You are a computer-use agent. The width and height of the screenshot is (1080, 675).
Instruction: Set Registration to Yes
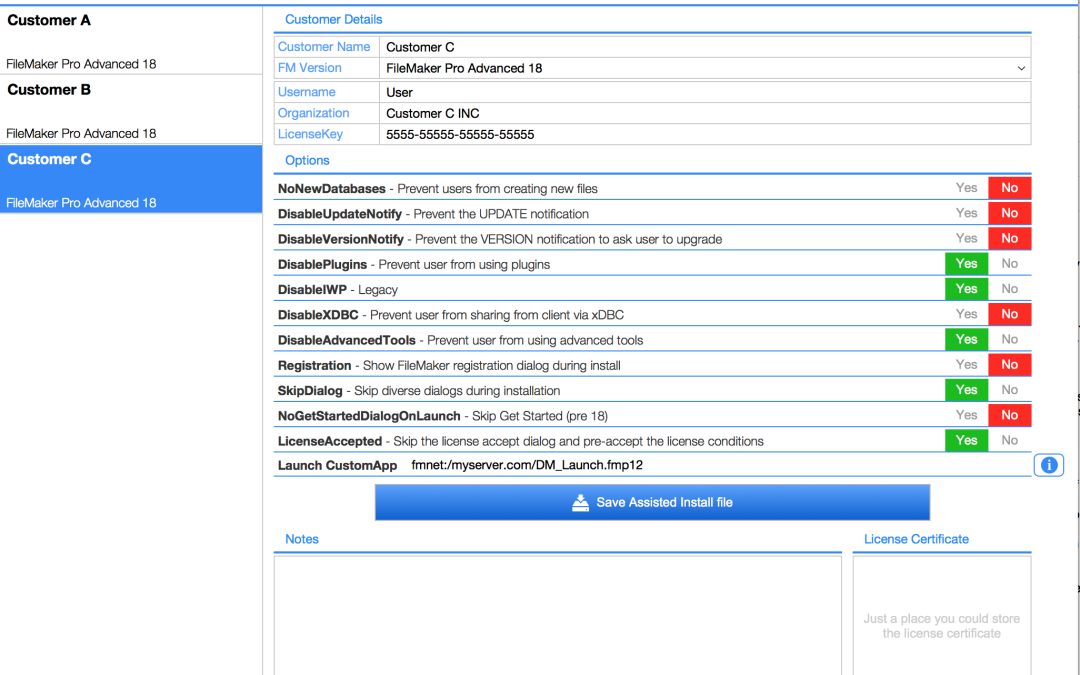click(x=966, y=365)
